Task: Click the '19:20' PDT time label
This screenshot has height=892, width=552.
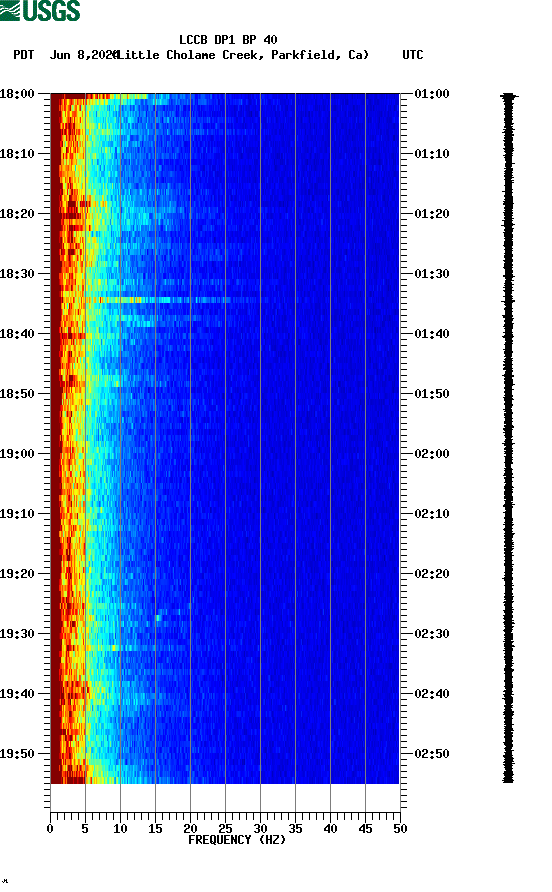Action: click(x=18, y=574)
